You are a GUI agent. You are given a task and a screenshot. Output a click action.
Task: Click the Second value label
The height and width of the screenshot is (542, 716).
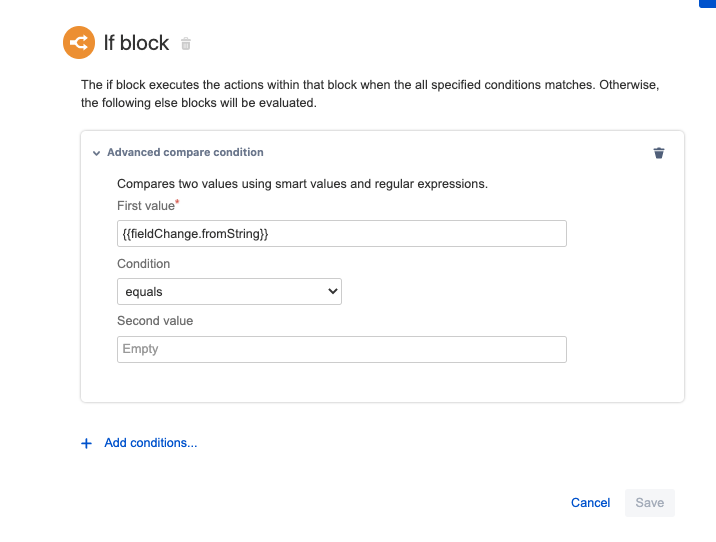pos(155,321)
